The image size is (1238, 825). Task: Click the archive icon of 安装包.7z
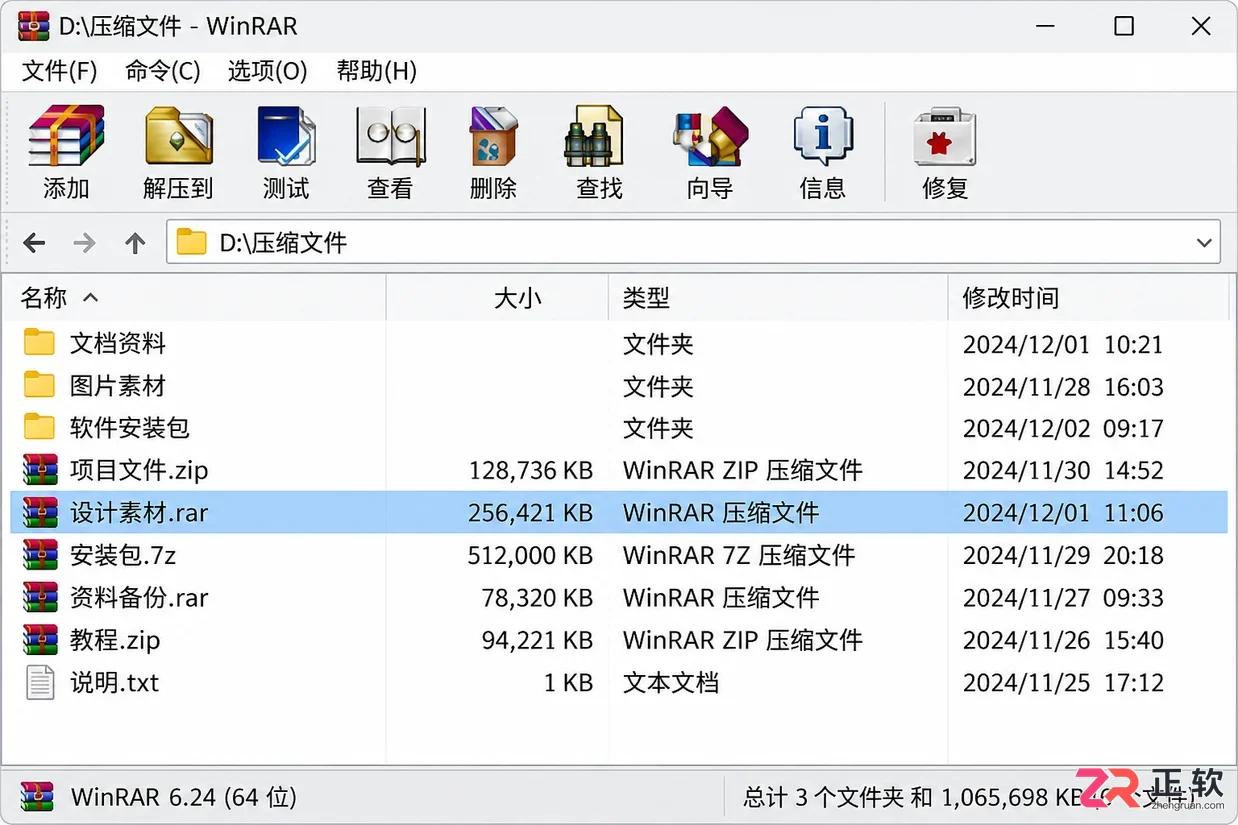pos(41,554)
